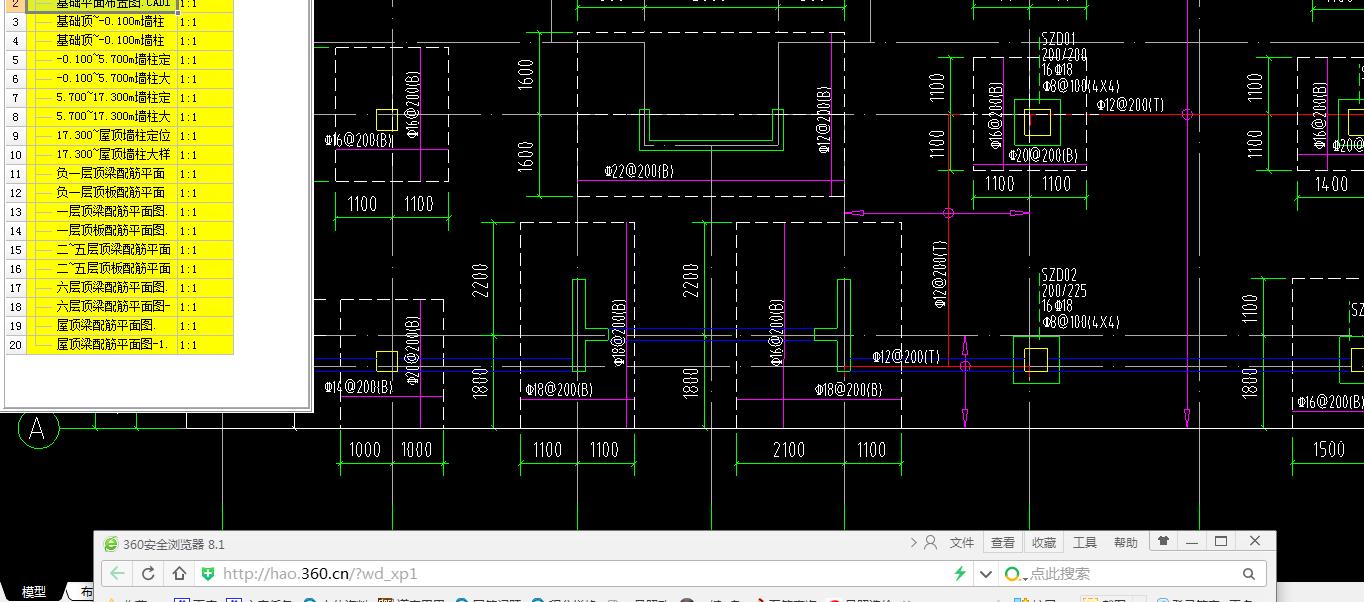Click the green security shield icon
This screenshot has height=602, width=1364.
(x=208, y=574)
